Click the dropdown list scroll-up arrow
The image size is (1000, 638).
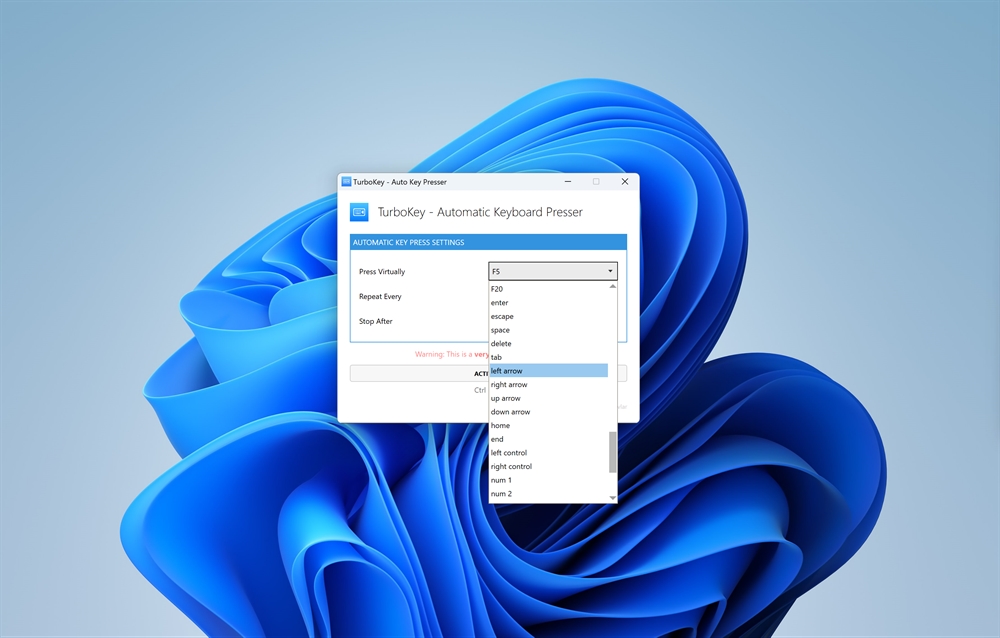[x=613, y=286]
